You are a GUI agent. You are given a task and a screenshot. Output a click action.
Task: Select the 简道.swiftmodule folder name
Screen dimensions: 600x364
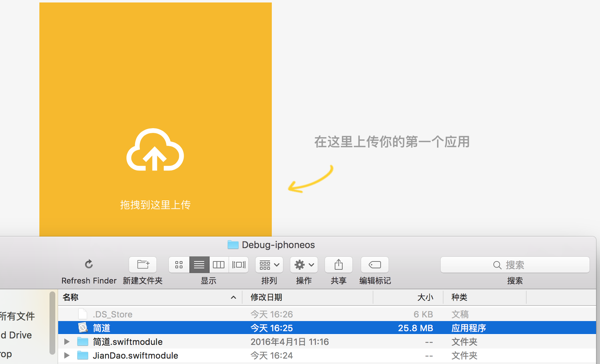[127, 342]
